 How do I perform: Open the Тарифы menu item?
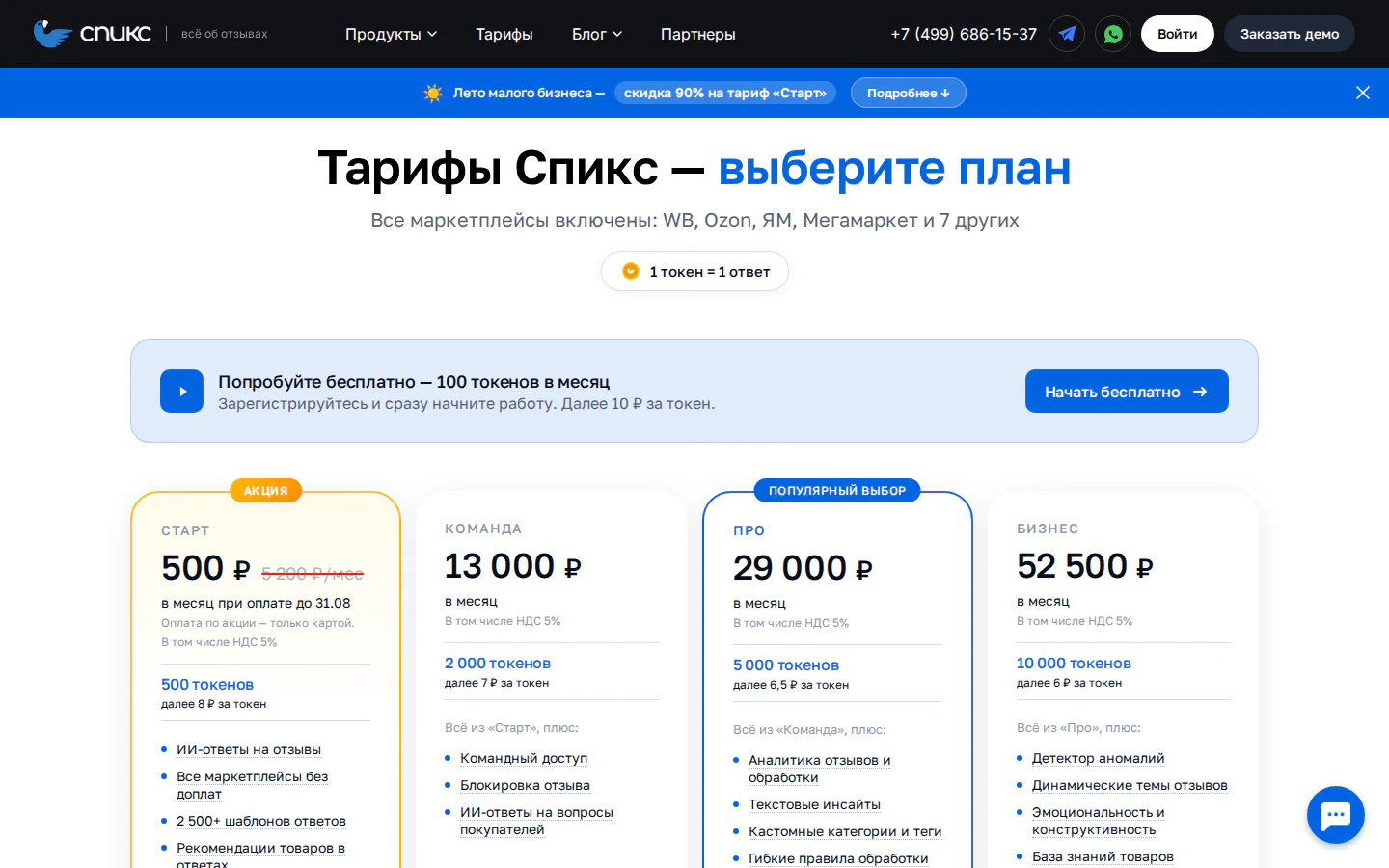(x=504, y=34)
